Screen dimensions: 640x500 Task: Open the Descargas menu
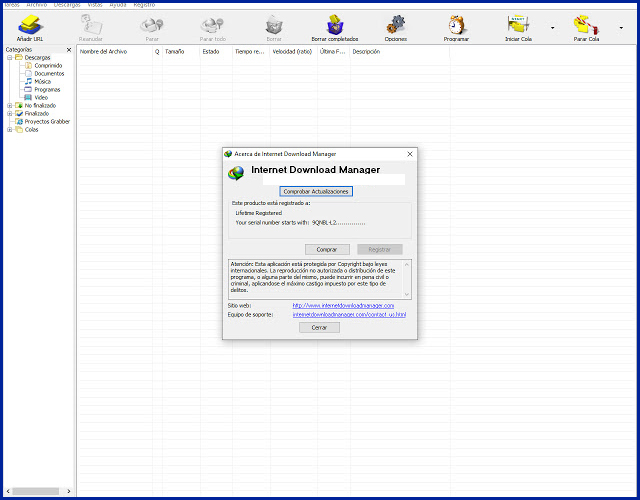pyautogui.click(x=67, y=5)
